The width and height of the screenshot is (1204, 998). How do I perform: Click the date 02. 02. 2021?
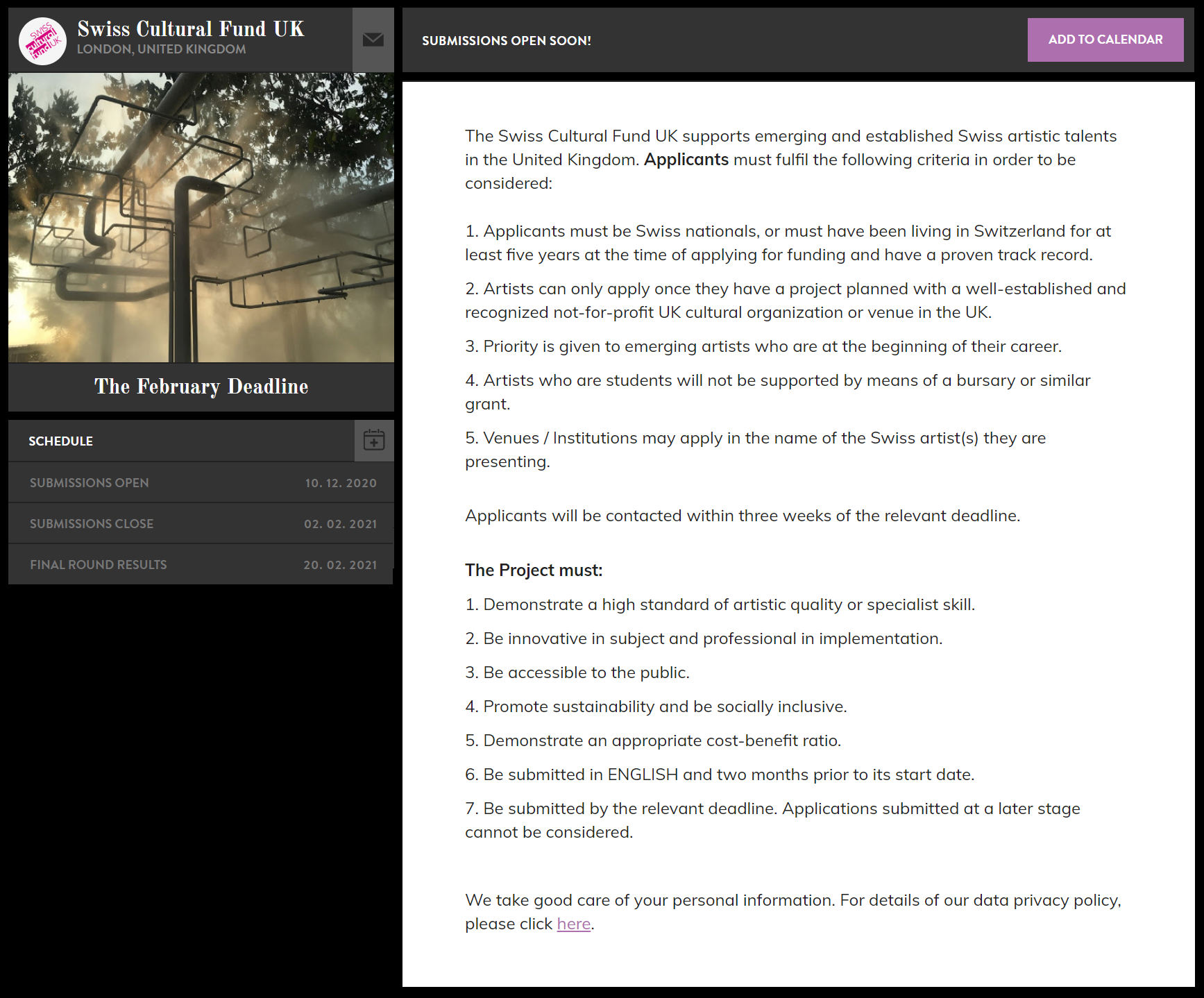coord(341,524)
